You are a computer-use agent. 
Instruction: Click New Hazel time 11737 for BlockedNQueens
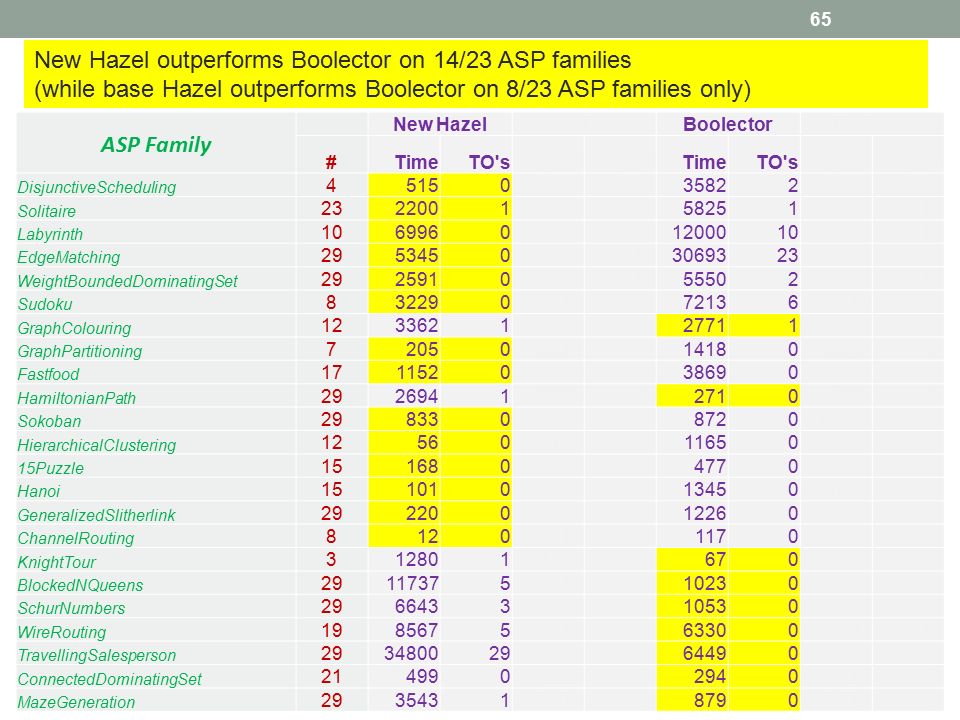point(412,583)
